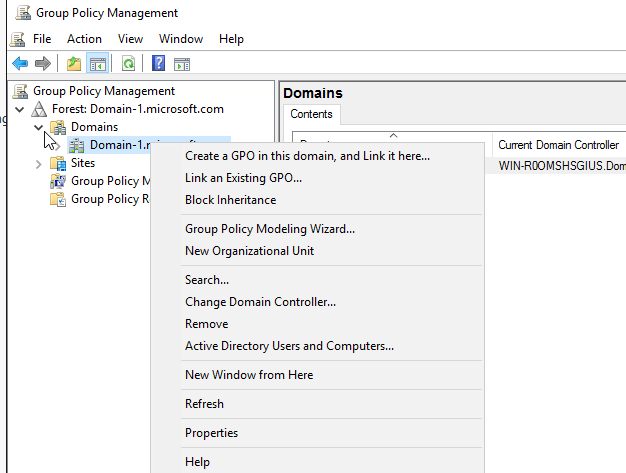The width and height of the screenshot is (626, 473).
Task: Click the Domains heading in right pane
Action: pyautogui.click(x=313, y=93)
